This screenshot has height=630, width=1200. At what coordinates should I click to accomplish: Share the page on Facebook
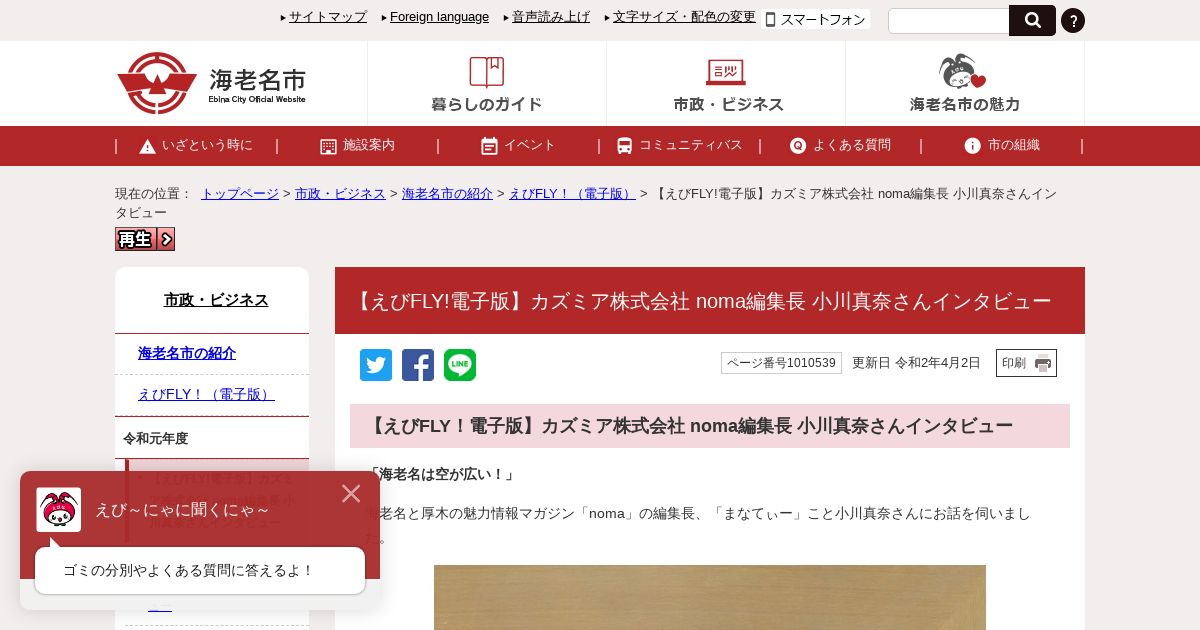(418, 365)
